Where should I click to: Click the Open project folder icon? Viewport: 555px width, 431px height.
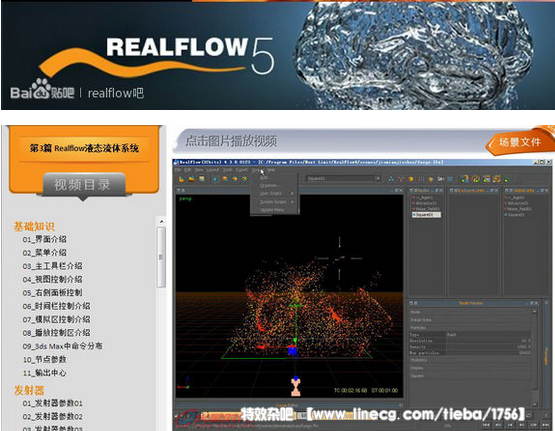click(191, 179)
